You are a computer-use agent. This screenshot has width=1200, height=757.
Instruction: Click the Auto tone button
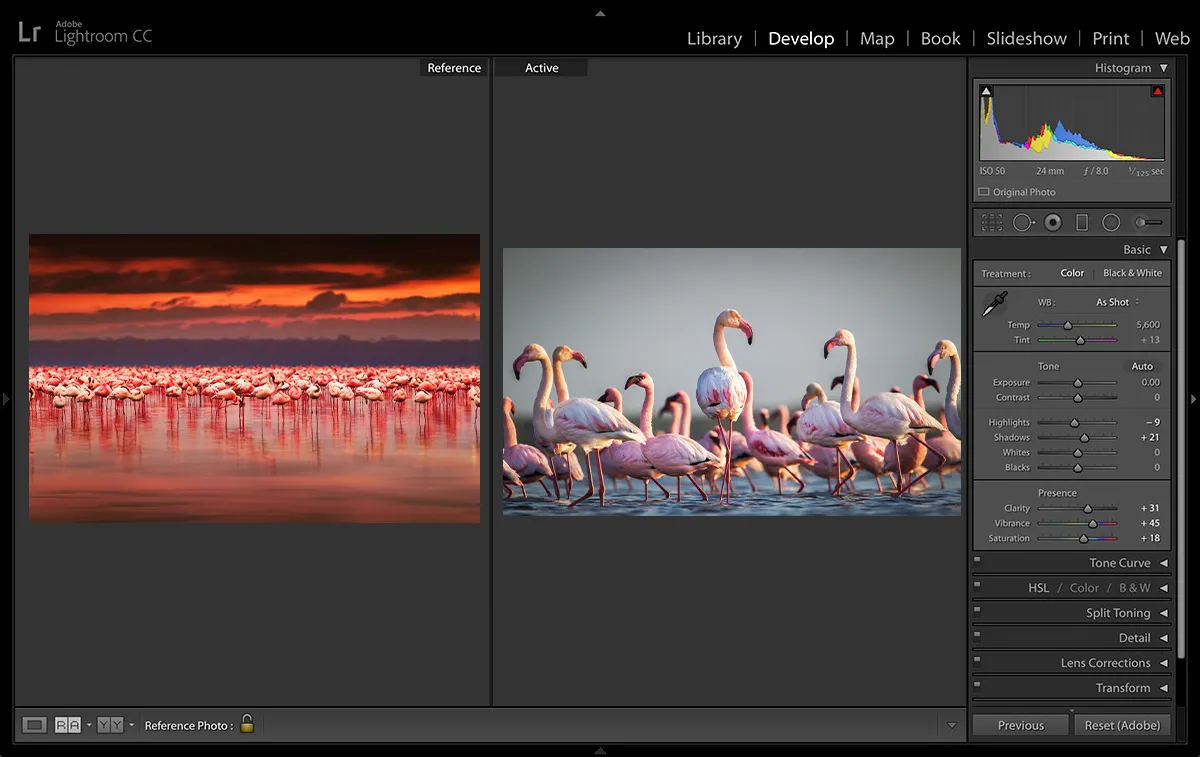pos(1142,366)
